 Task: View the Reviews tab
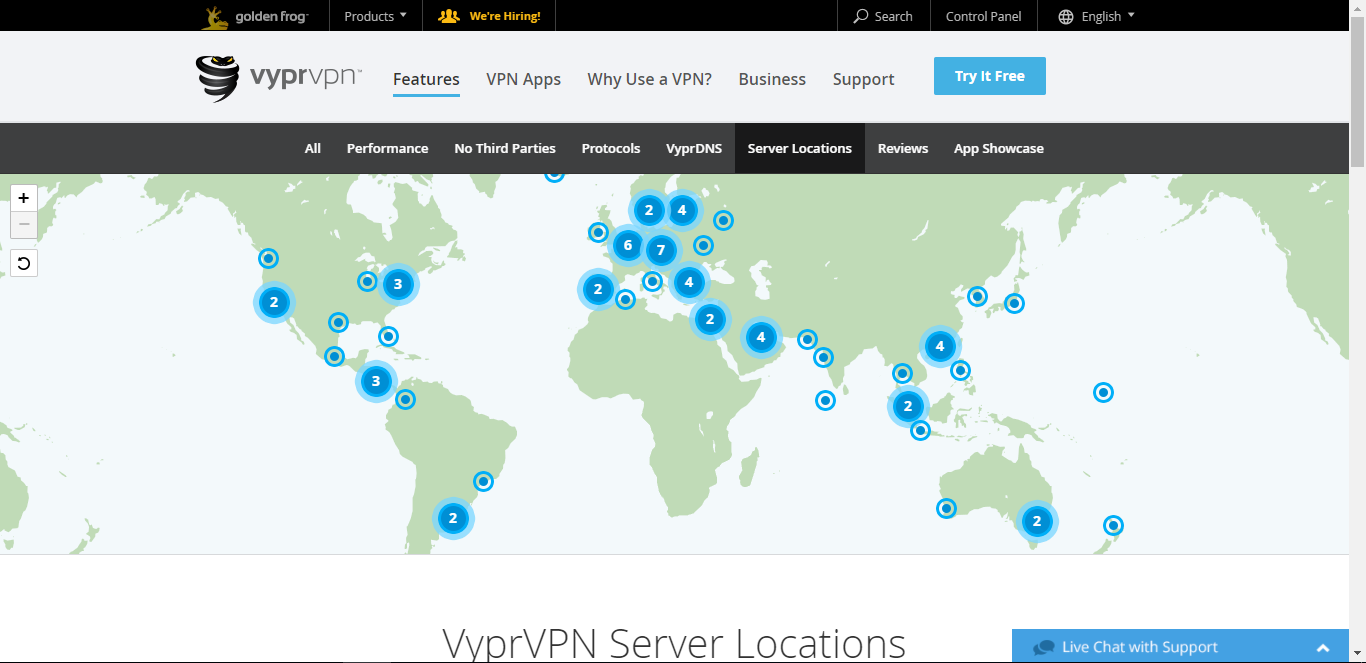click(x=903, y=148)
